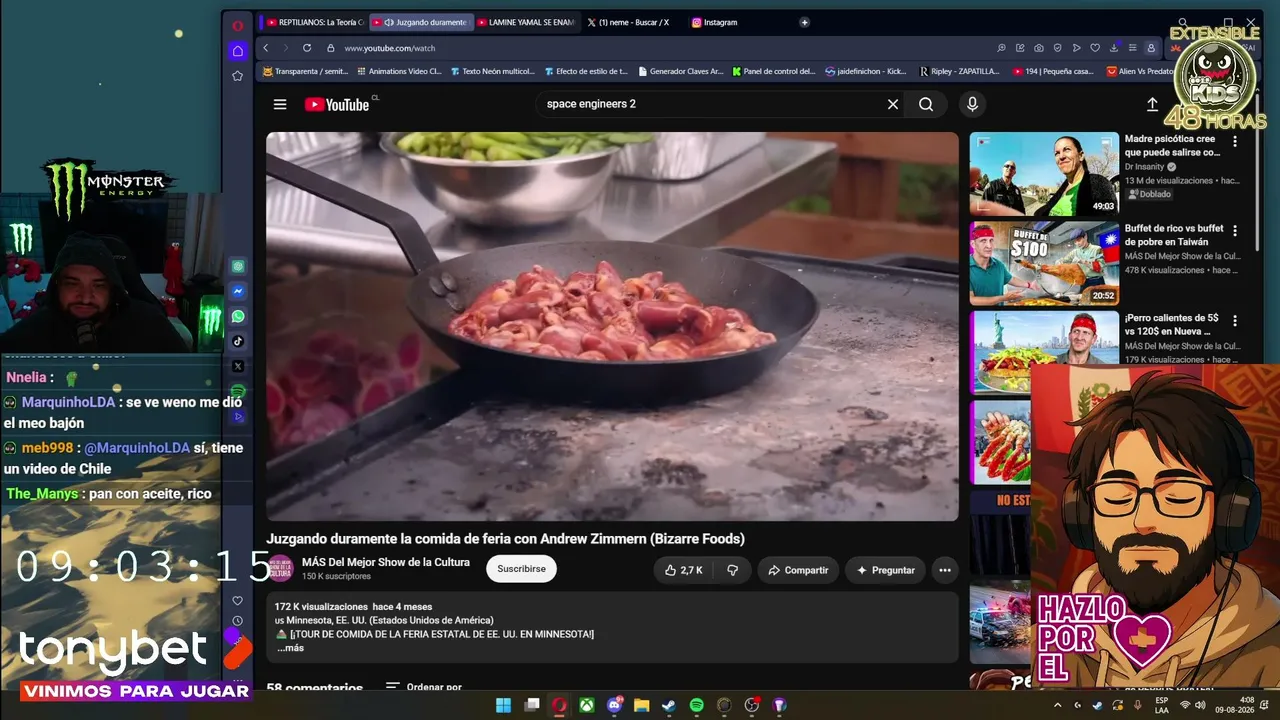
Task: Click the Compartir share button
Action: (798, 570)
